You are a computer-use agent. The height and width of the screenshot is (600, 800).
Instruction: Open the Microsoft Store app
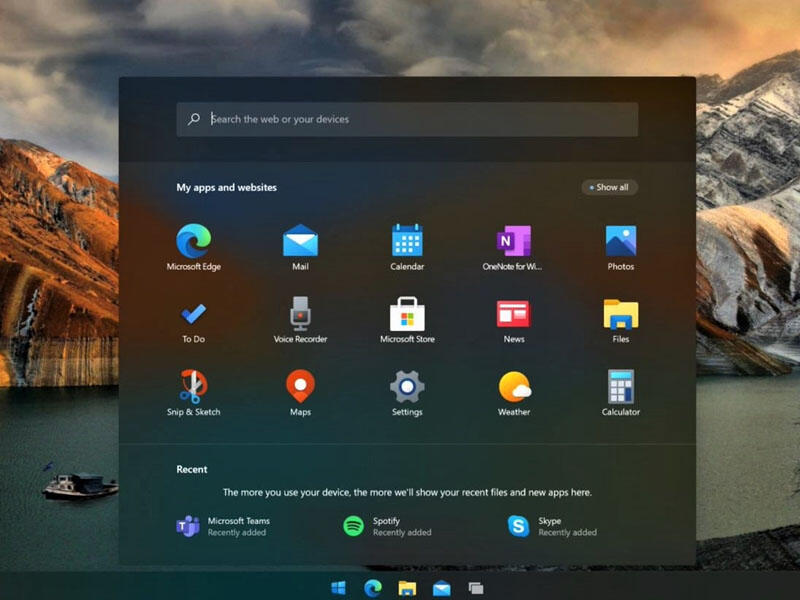[407, 315]
